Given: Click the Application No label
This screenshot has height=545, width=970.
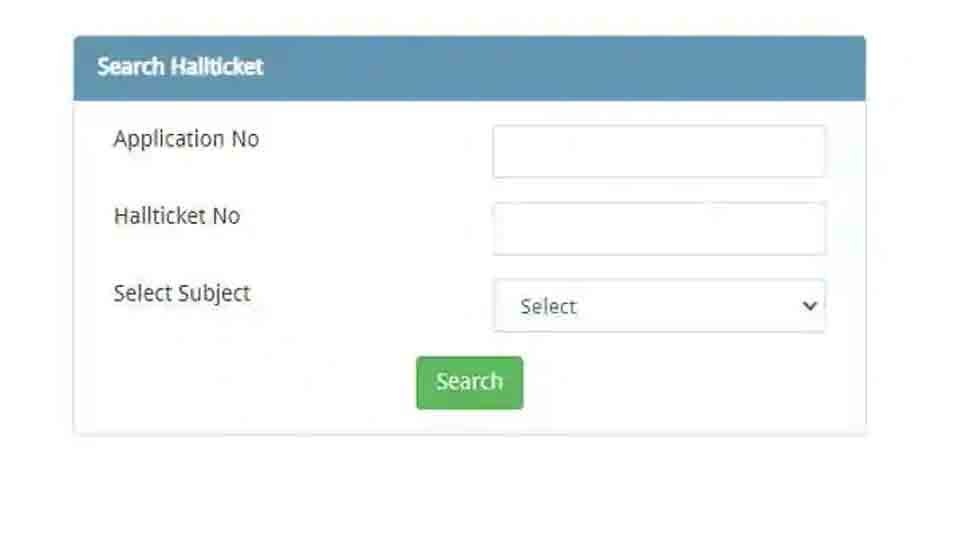Looking at the screenshot, I should click(x=186, y=139).
